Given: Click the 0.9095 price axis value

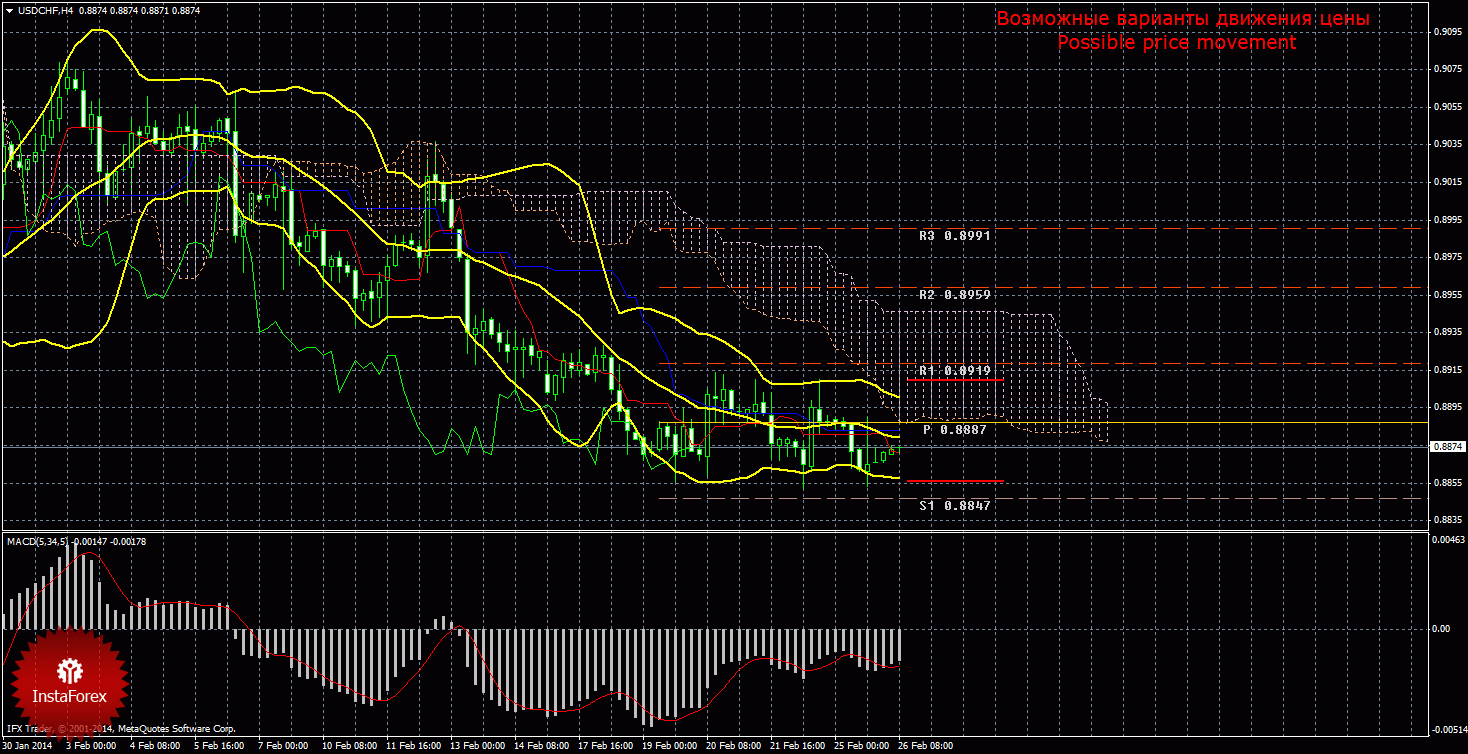Looking at the screenshot, I should click(x=1446, y=31).
